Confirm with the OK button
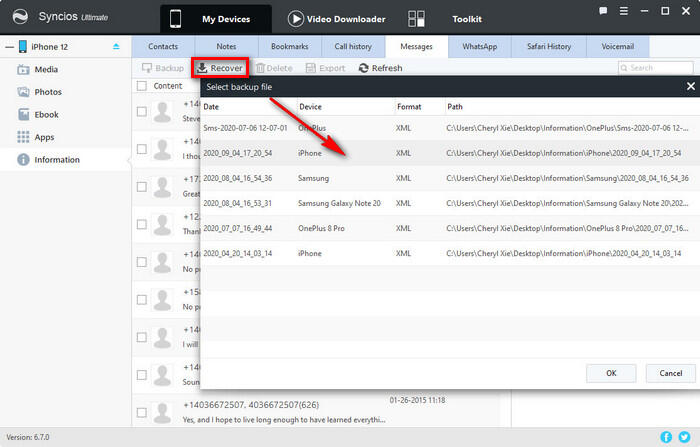This screenshot has height=447, width=700. coord(611,373)
